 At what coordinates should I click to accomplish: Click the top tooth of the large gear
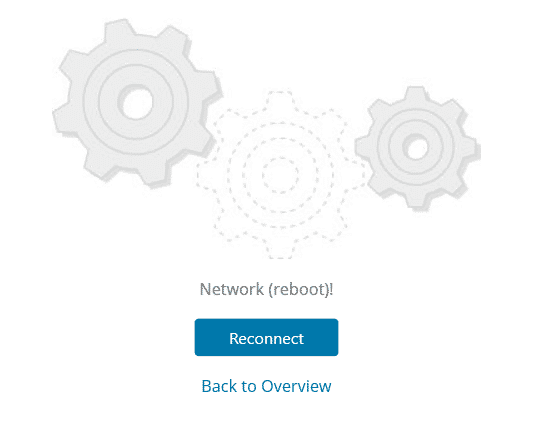click(x=119, y=30)
